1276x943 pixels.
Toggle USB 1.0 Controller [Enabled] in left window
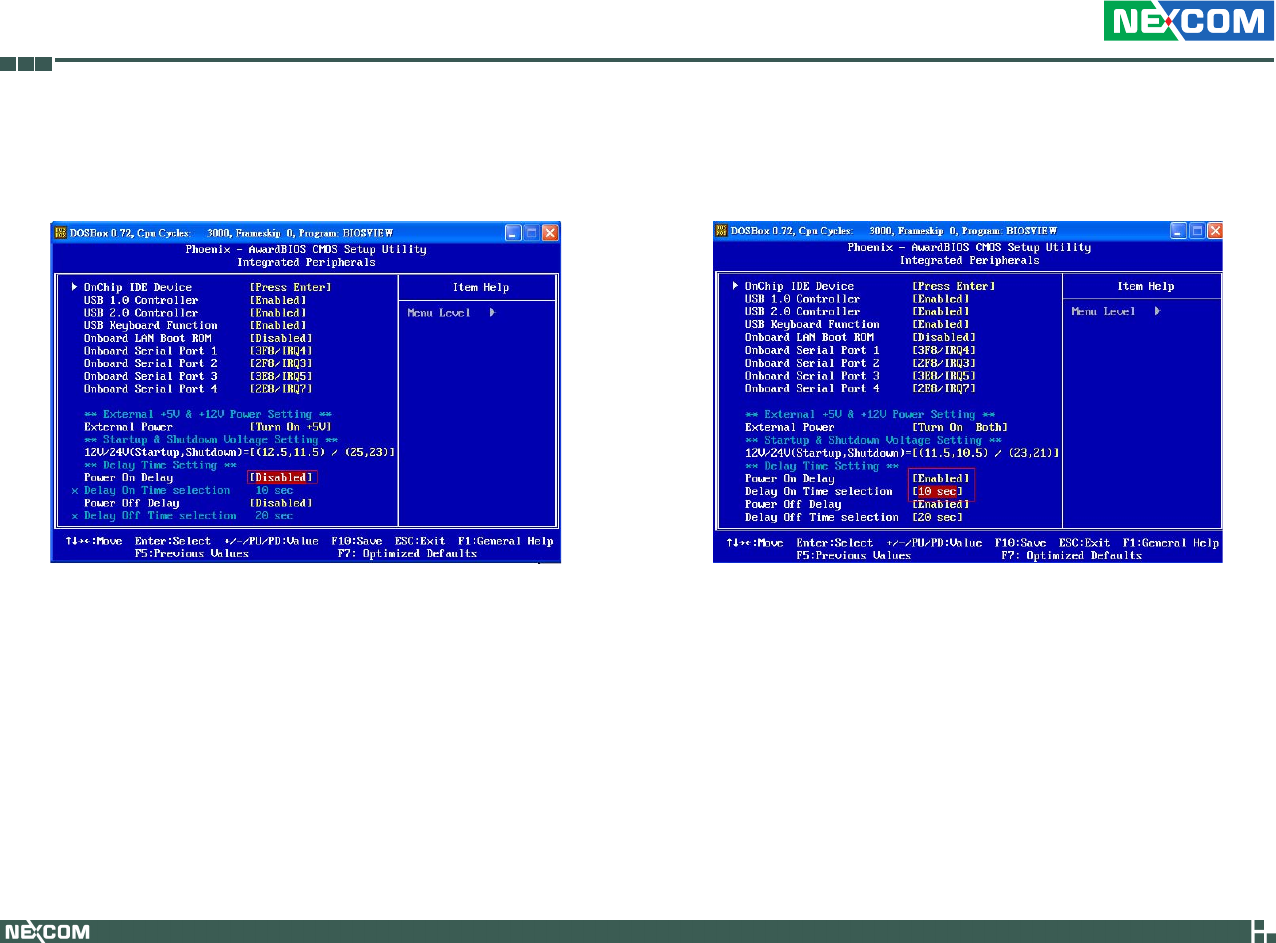(277, 300)
